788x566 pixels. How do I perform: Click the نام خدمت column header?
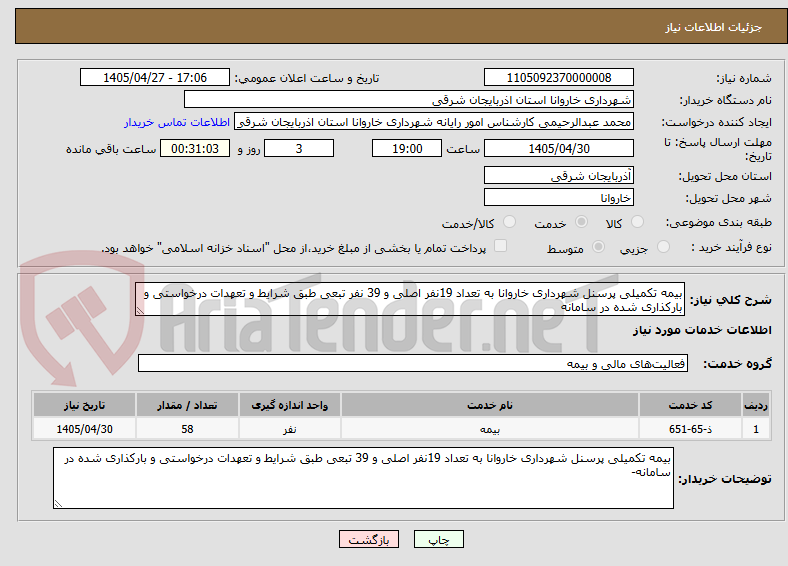coord(490,405)
